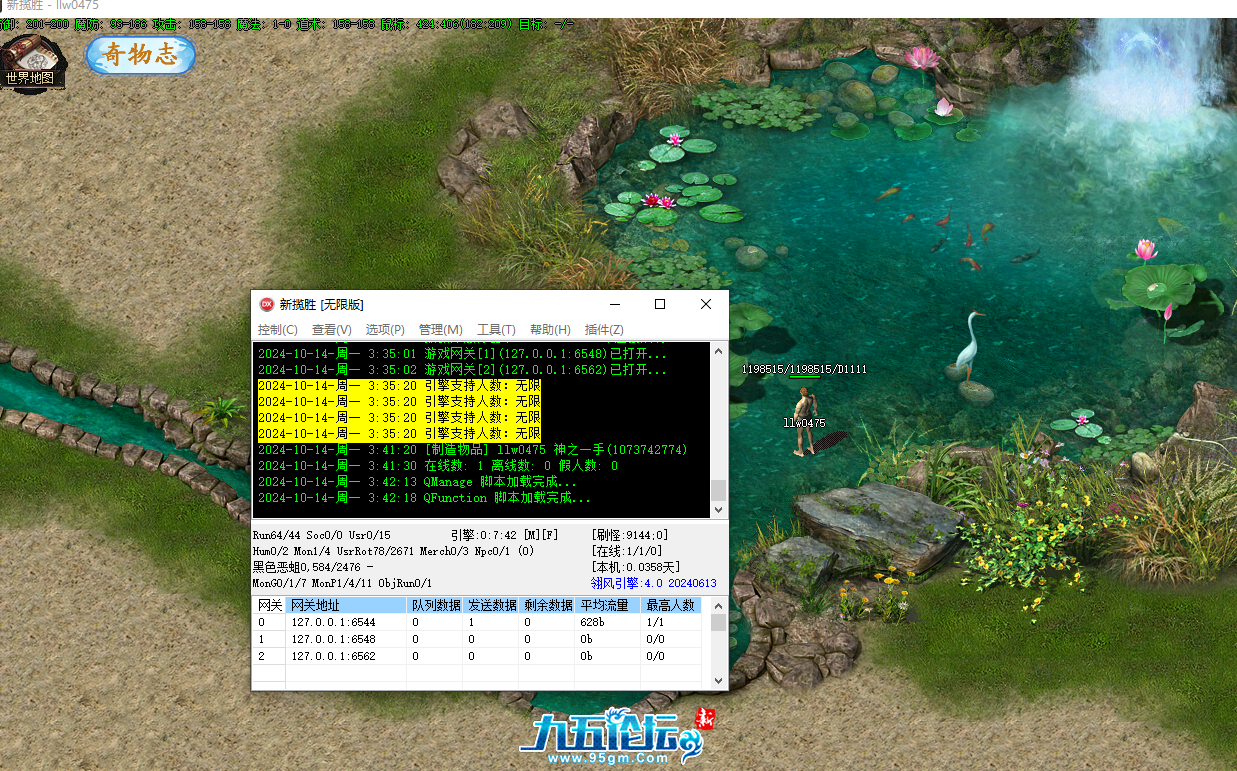Click the 发送数据 column header

pyautogui.click(x=491, y=605)
